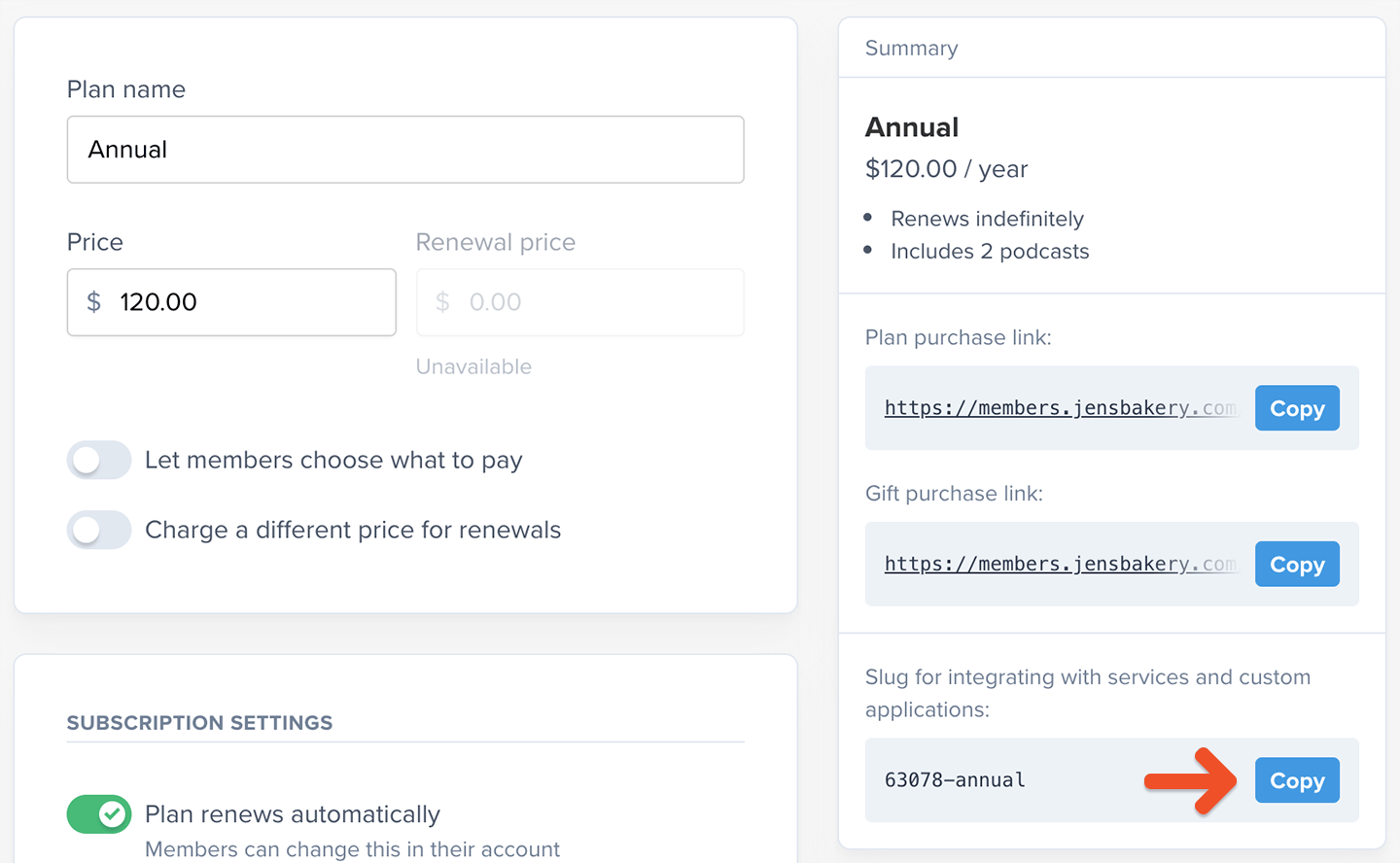Click the Summary panel header
1400x863 pixels.
pos(912,49)
